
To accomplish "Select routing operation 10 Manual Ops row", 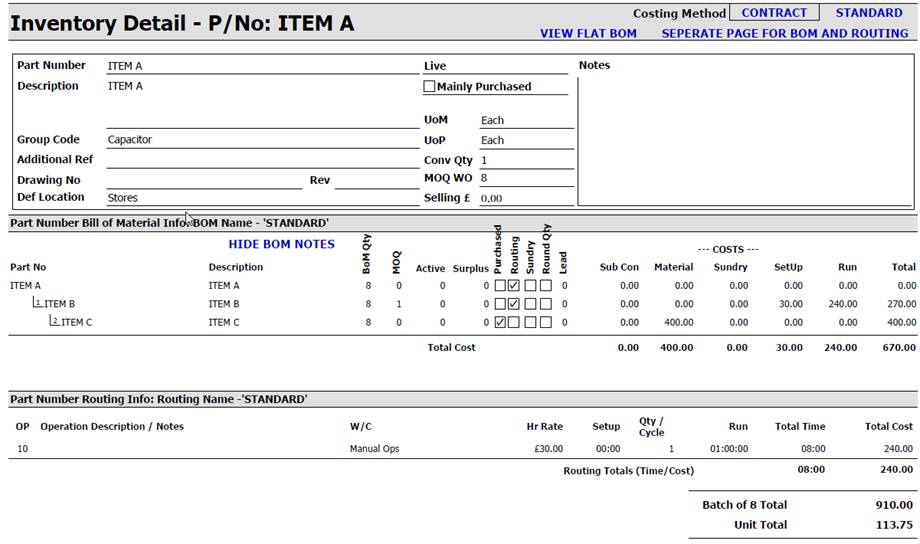I will tap(374, 449).
